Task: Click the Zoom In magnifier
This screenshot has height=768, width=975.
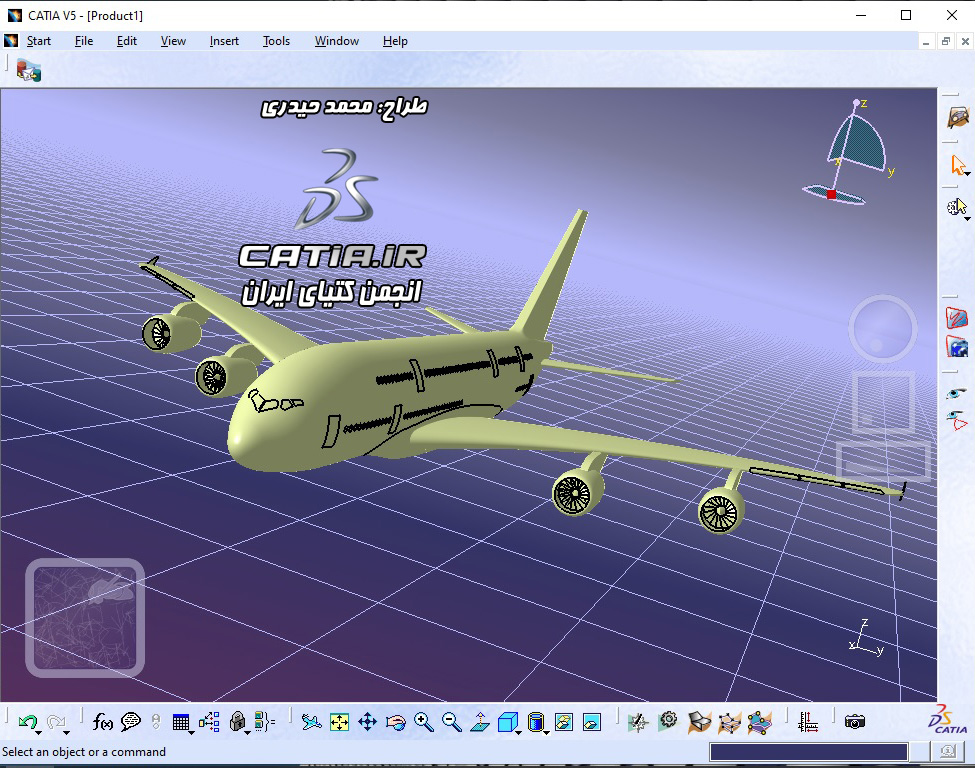Action: [x=423, y=722]
